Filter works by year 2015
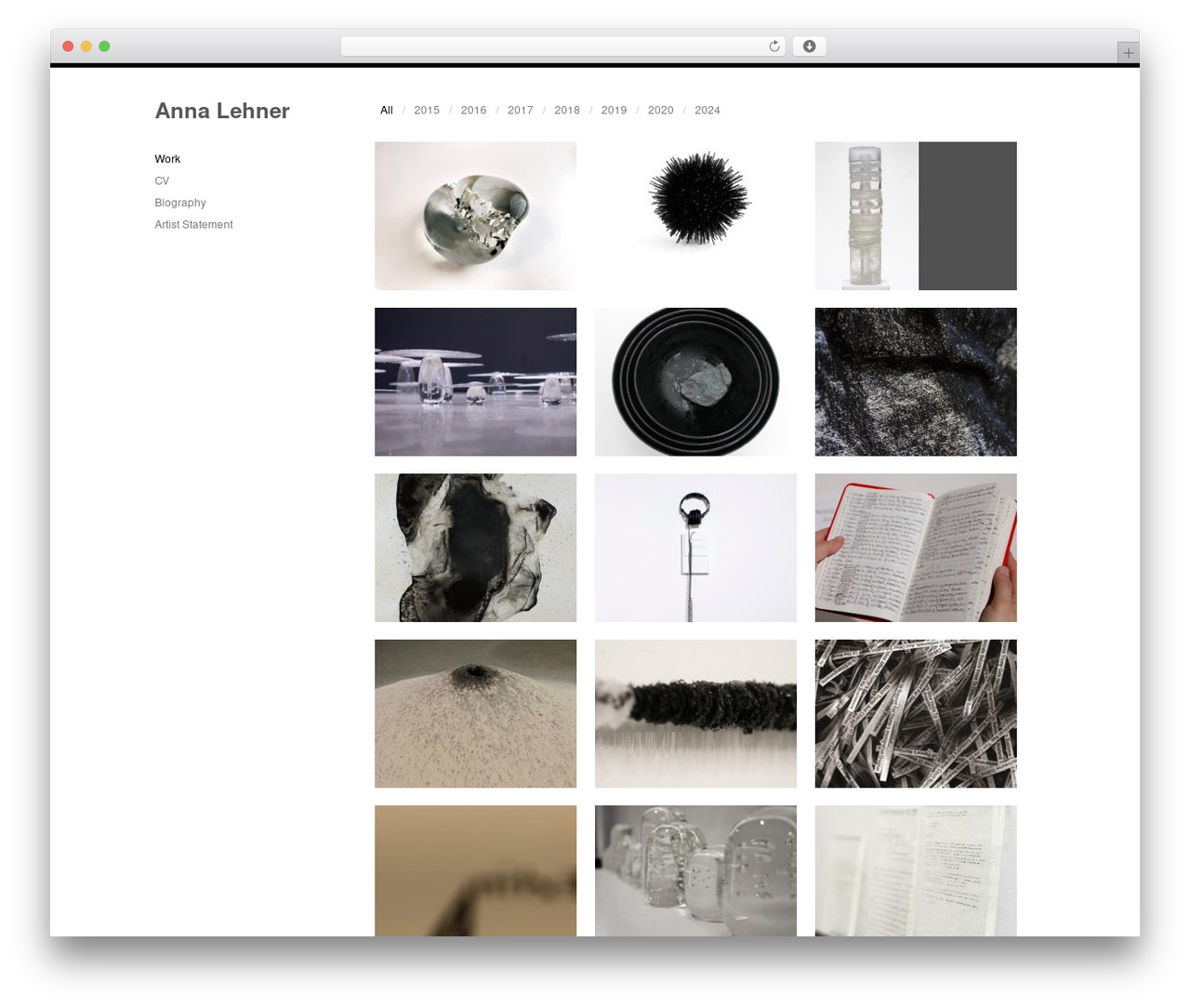The image size is (1190, 1008). click(x=427, y=110)
